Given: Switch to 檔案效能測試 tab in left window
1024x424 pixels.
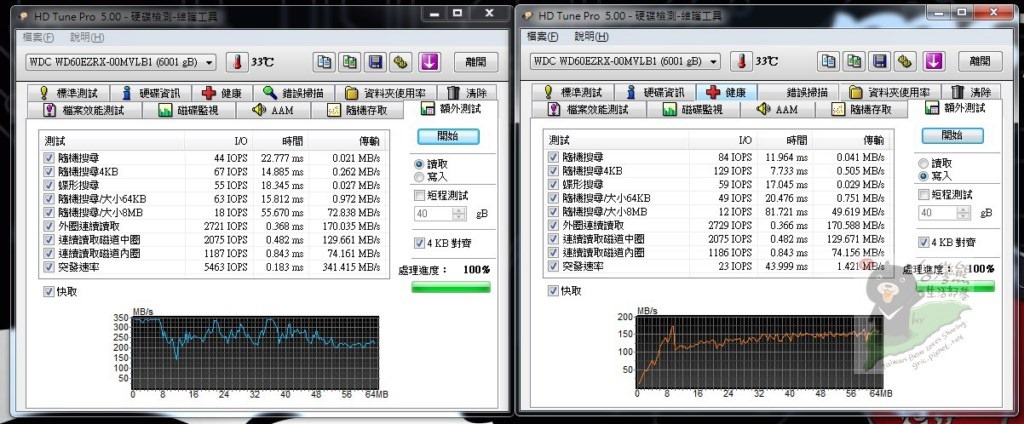Looking at the screenshot, I should (84, 110).
